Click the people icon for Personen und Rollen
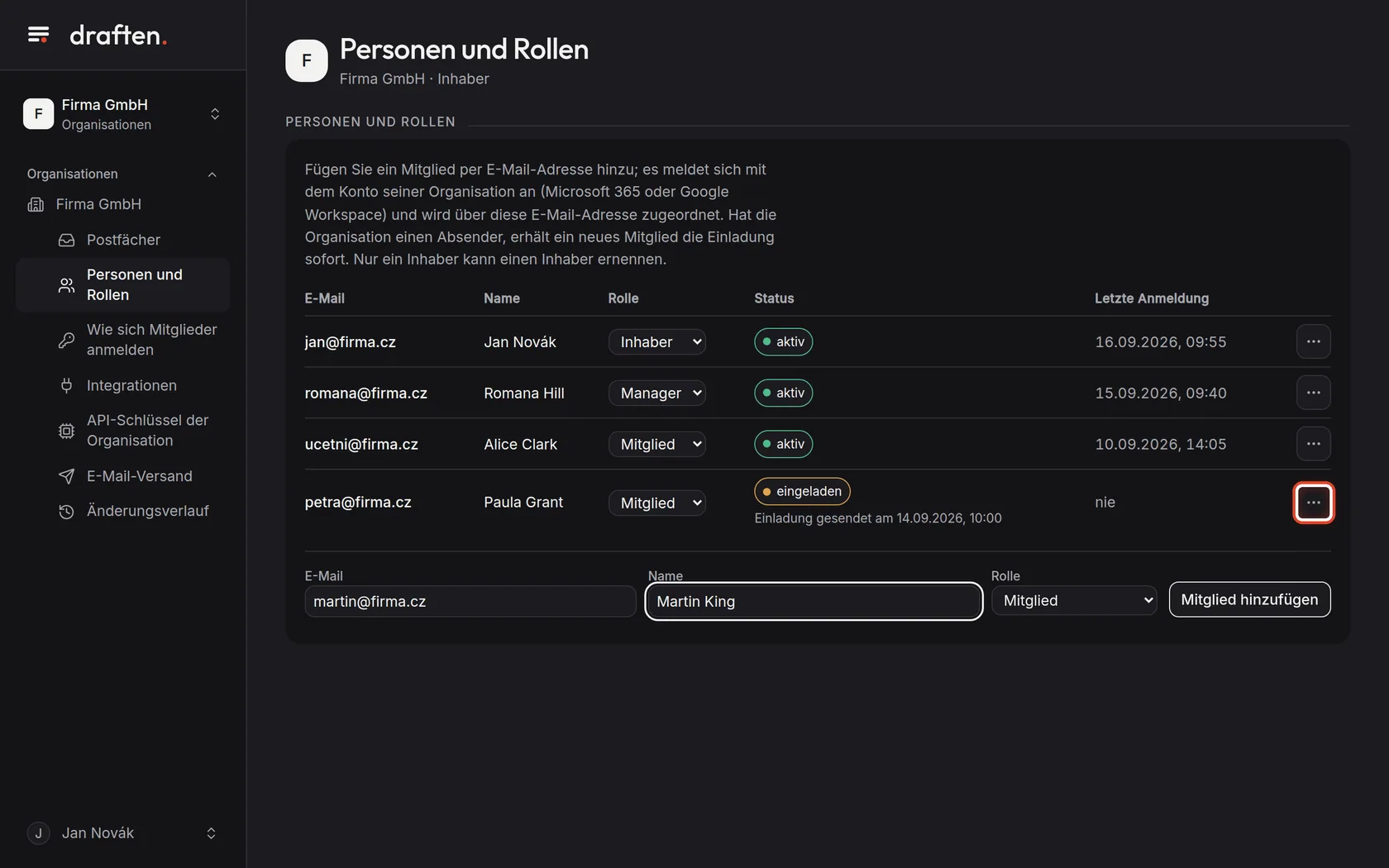 [66, 285]
